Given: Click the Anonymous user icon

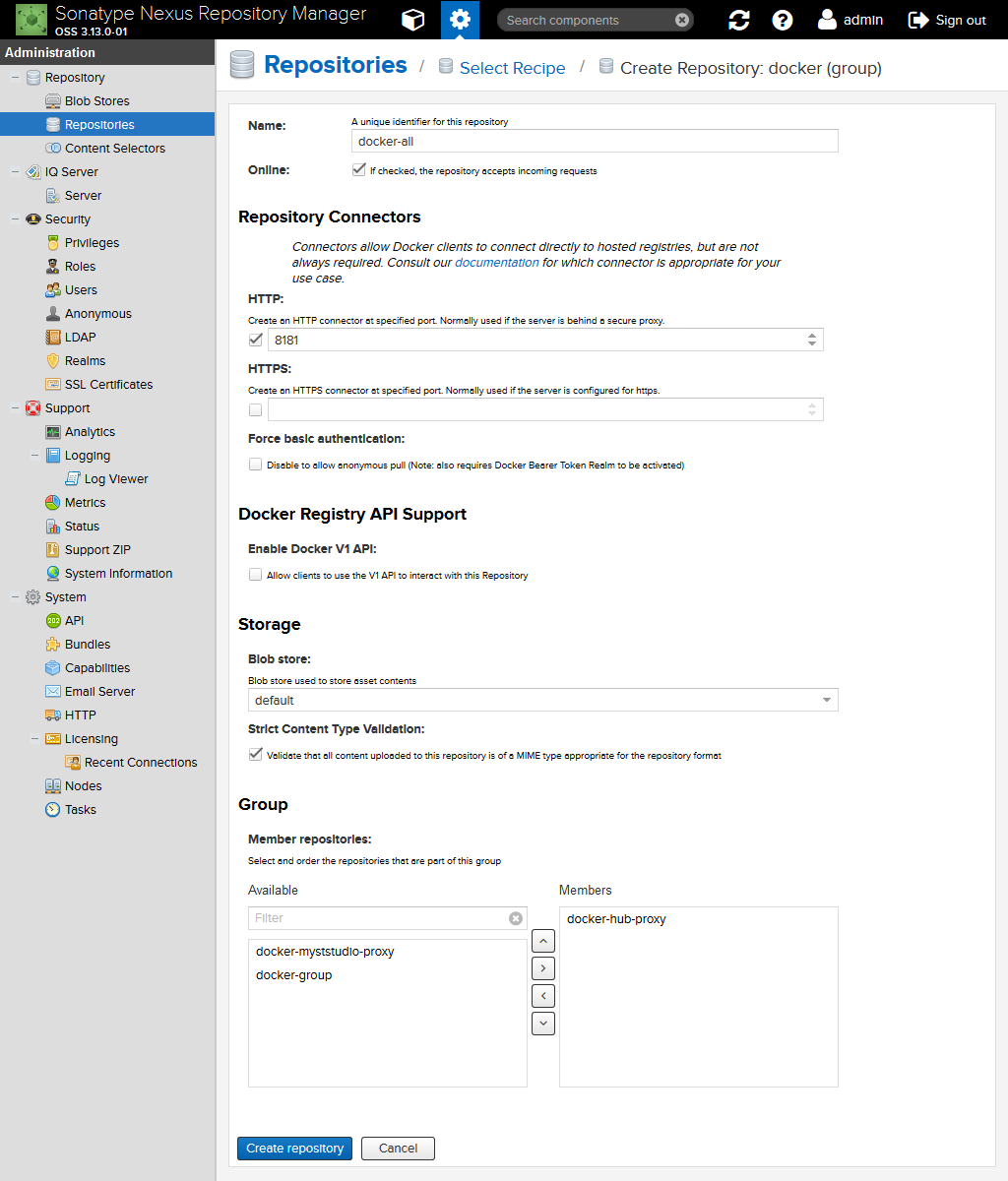Looking at the screenshot, I should click(53, 314).
